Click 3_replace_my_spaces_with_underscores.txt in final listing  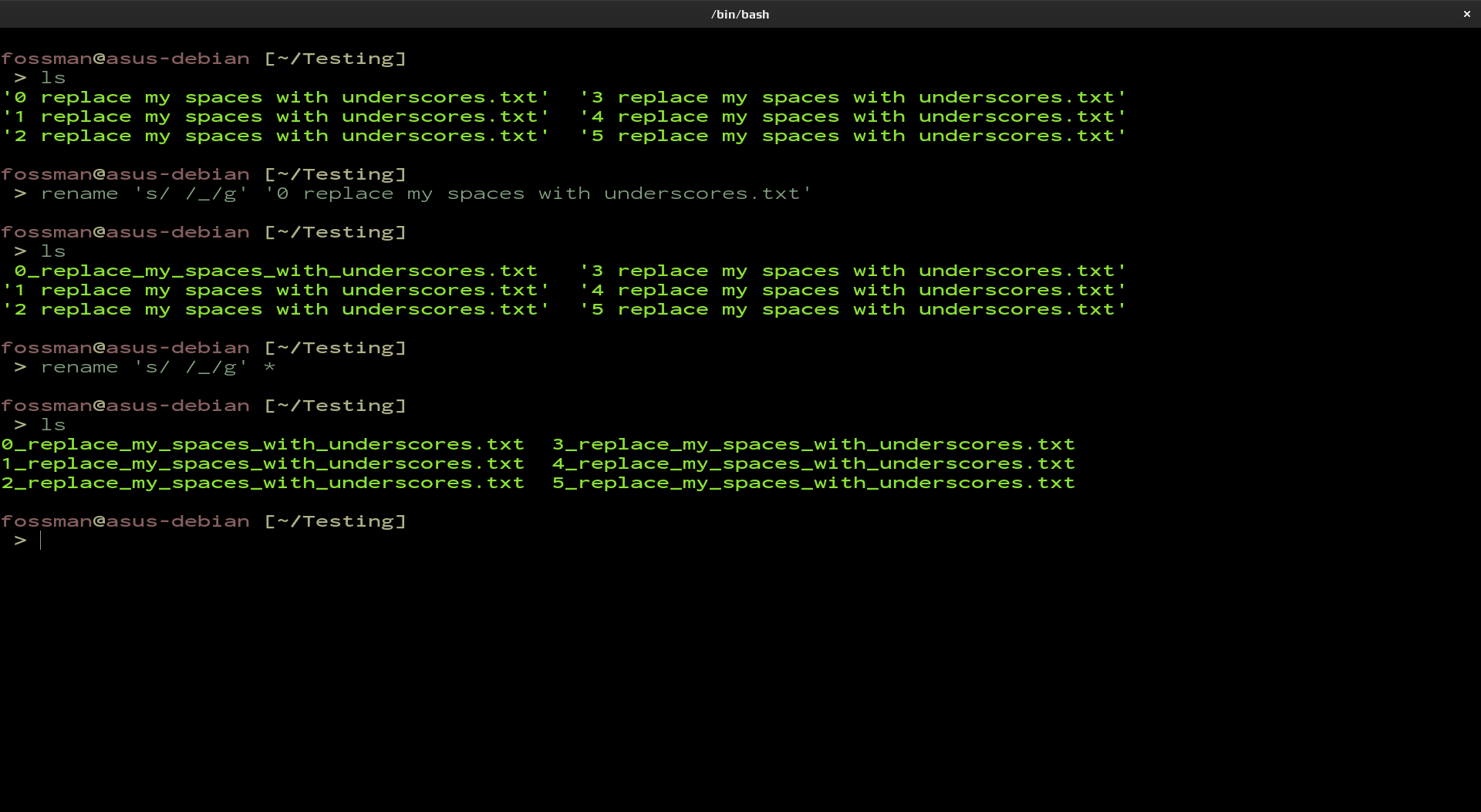(813, 444)
